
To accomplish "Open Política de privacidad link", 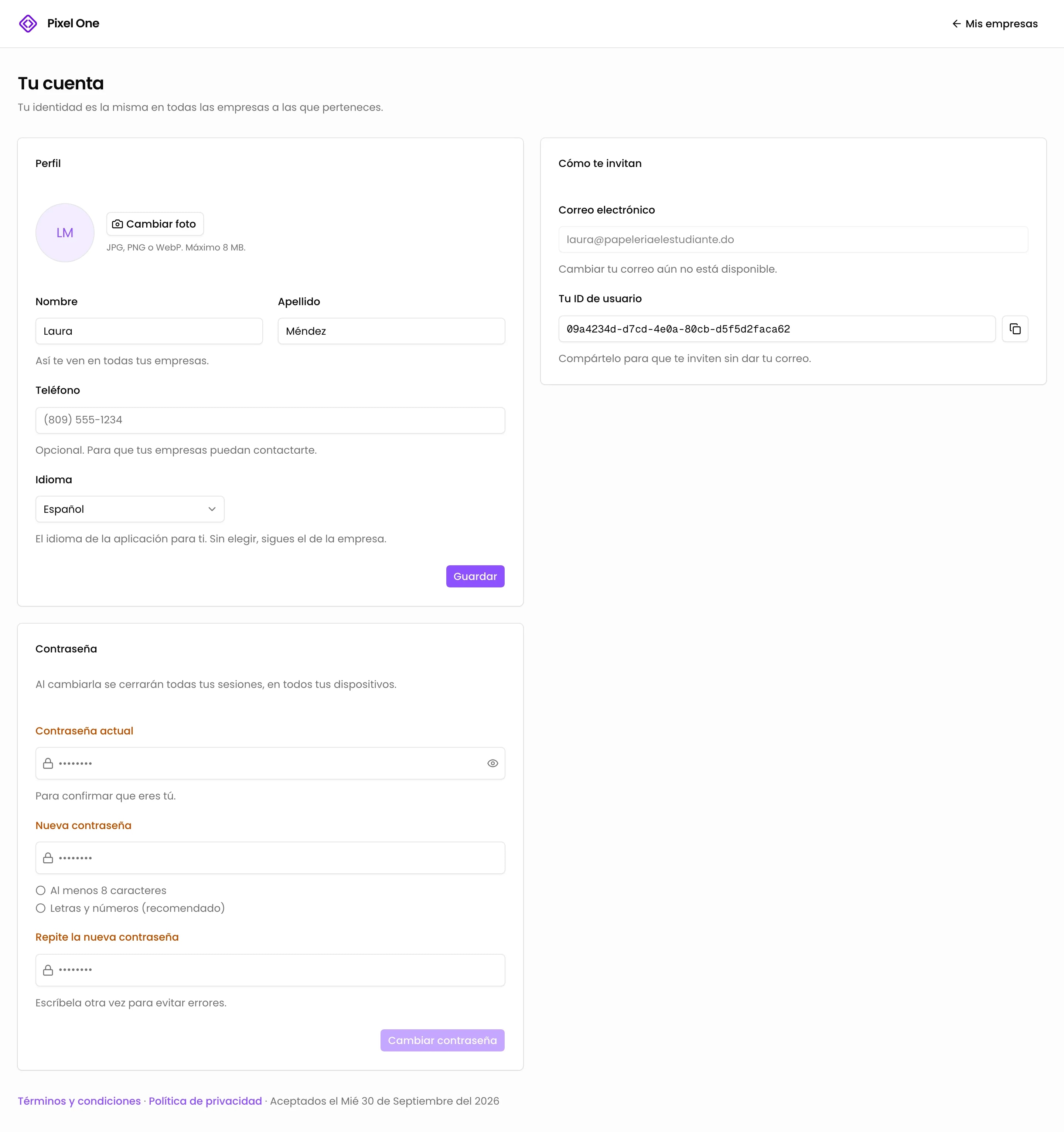I will tap(205, 1101).
